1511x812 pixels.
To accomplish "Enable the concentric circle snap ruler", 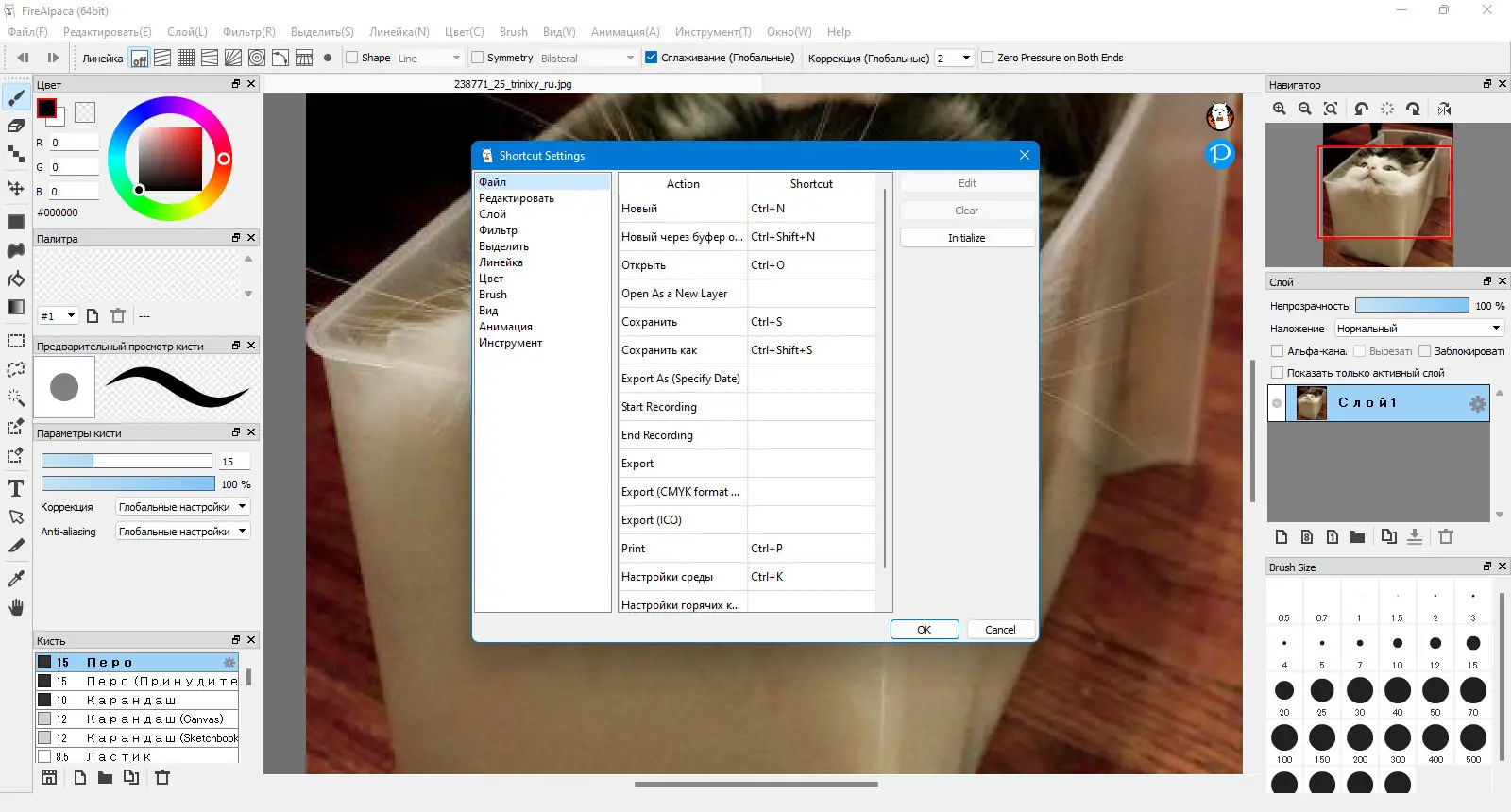I will coord(257,58).
